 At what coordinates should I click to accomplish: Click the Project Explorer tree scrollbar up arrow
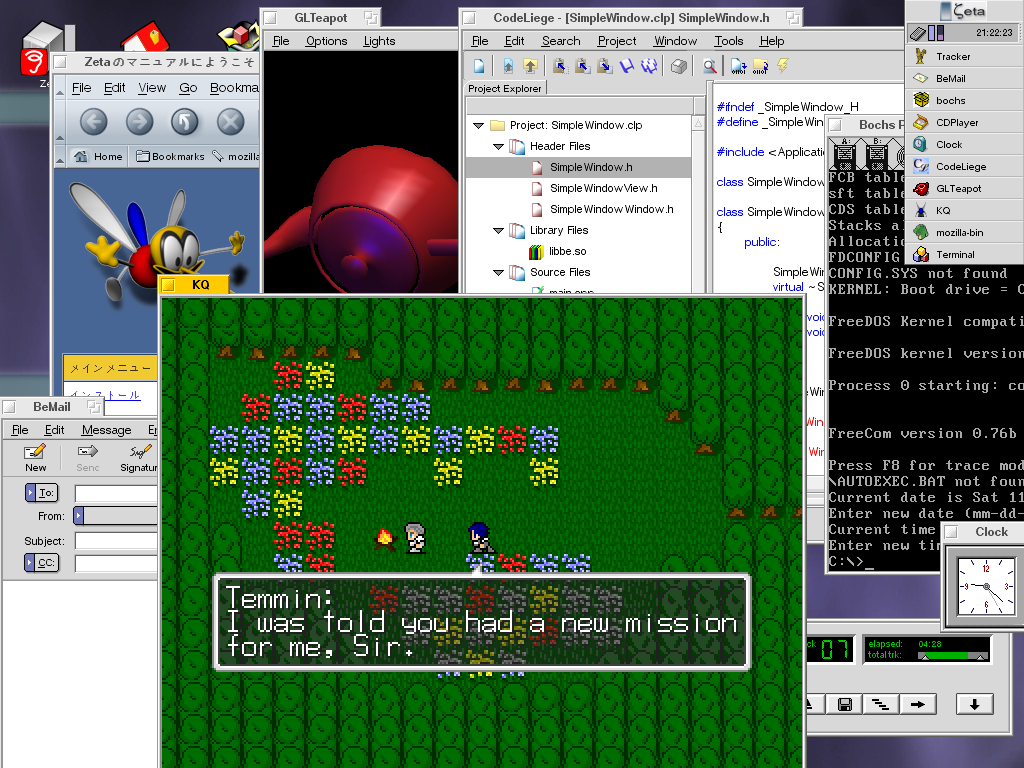click(698, 123)
